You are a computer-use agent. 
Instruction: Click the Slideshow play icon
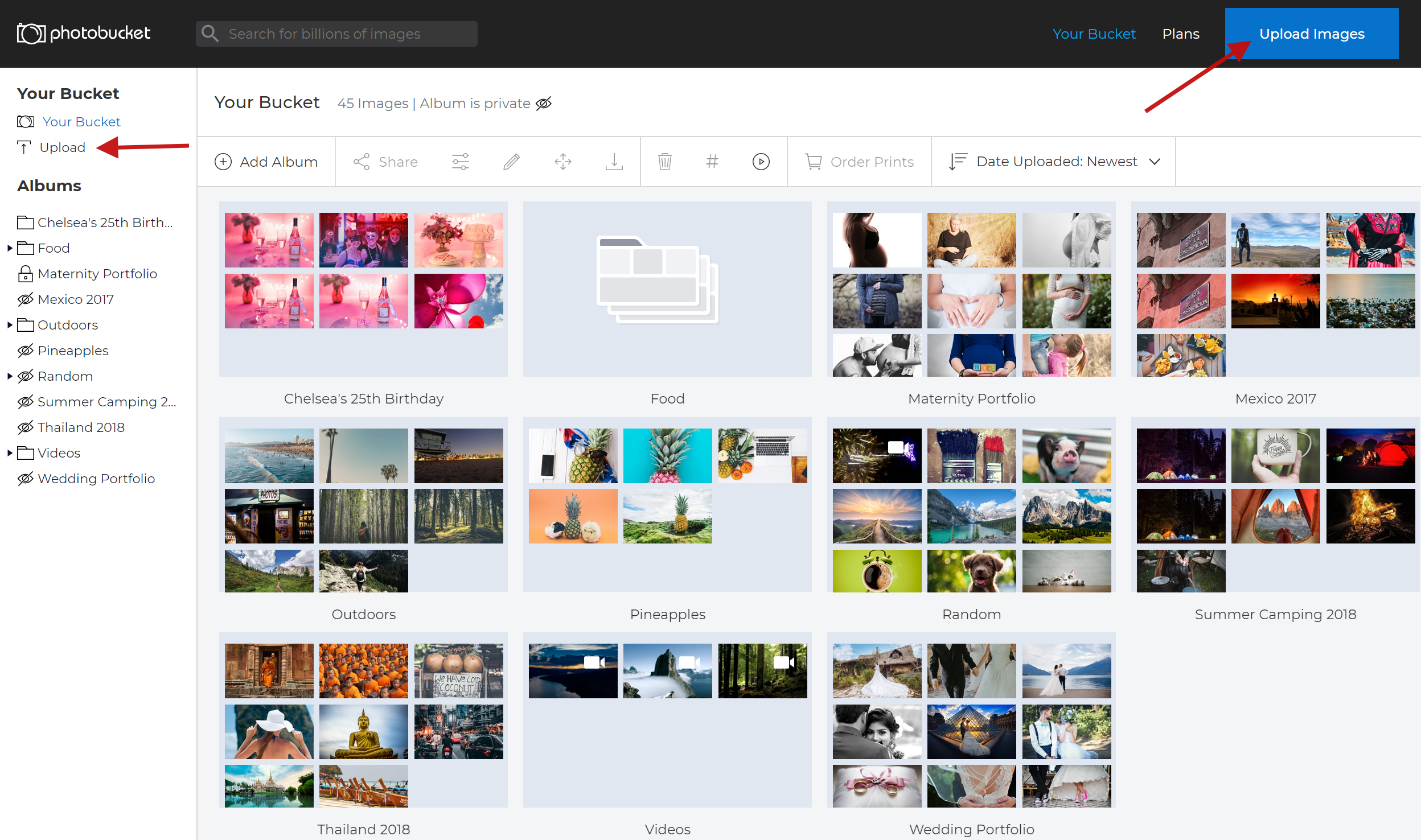point(761,161)
